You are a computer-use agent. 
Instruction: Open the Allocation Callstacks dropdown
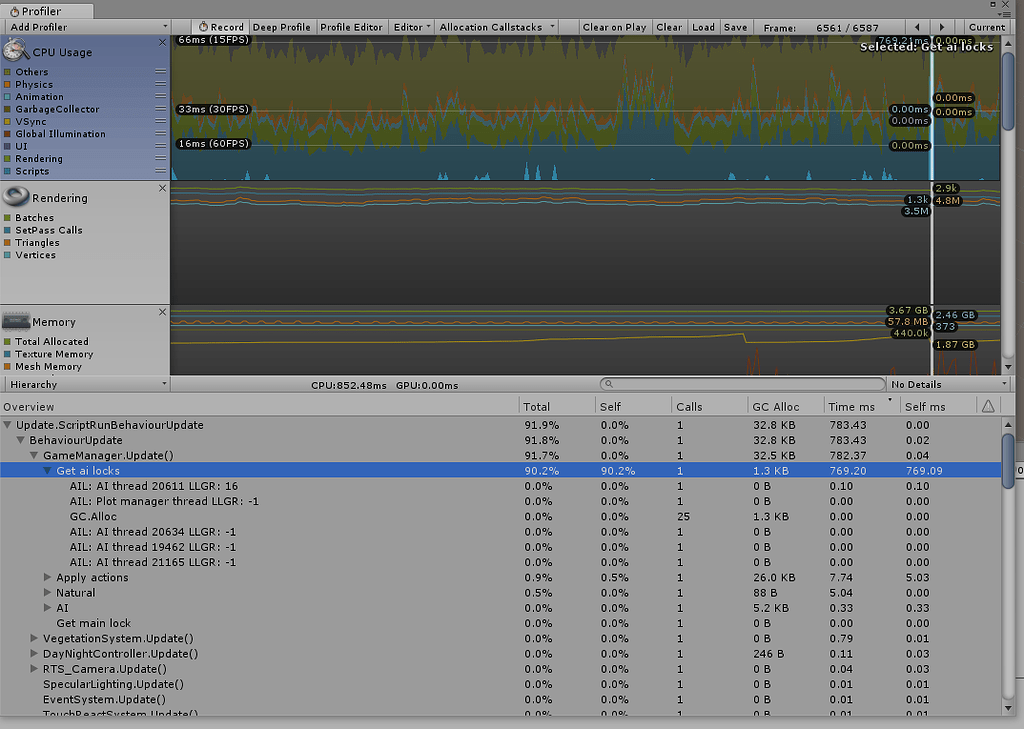[498, 27]
